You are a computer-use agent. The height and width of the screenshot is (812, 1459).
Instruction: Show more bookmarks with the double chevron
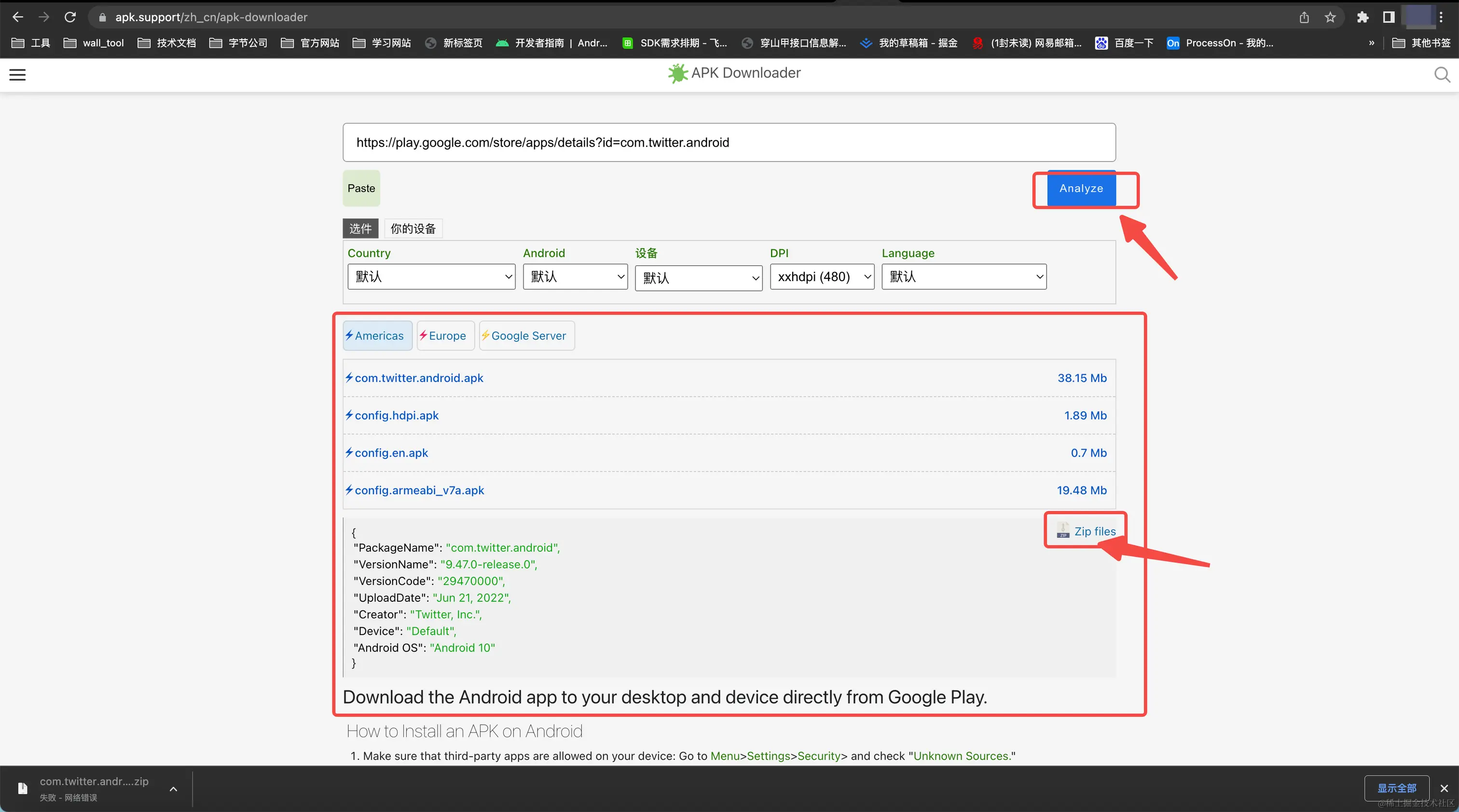1371,43
